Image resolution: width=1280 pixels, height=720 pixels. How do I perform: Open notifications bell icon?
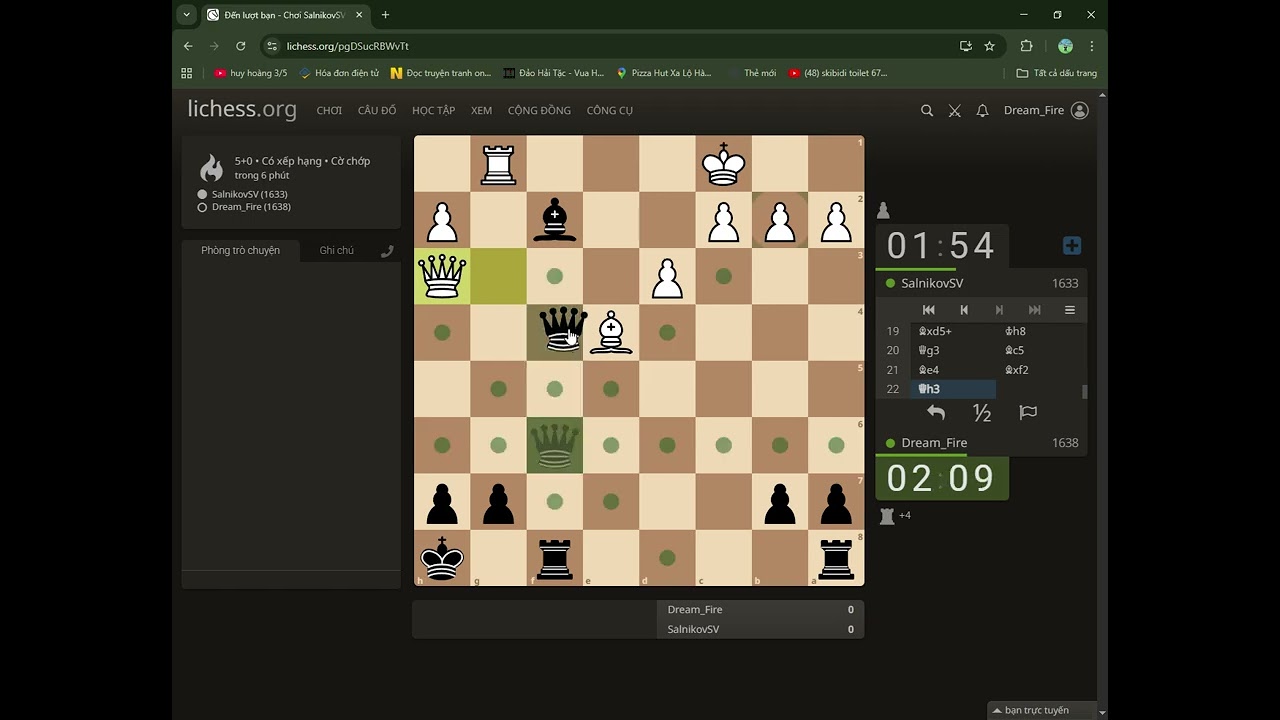tap(982, 111)
